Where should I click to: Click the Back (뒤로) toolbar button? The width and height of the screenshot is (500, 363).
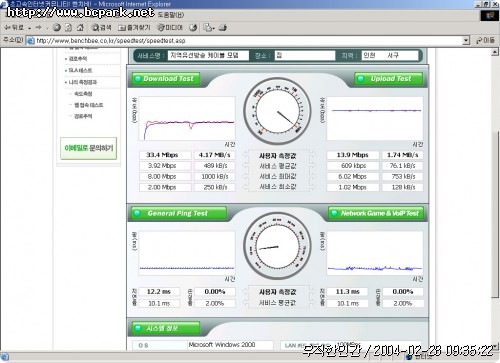(14, 28)
